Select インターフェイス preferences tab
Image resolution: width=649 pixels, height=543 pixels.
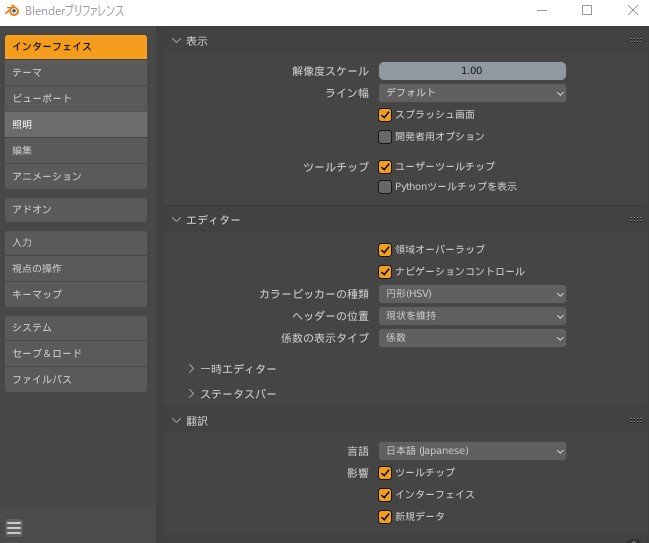pyautogui.click(x=76, y=47)
